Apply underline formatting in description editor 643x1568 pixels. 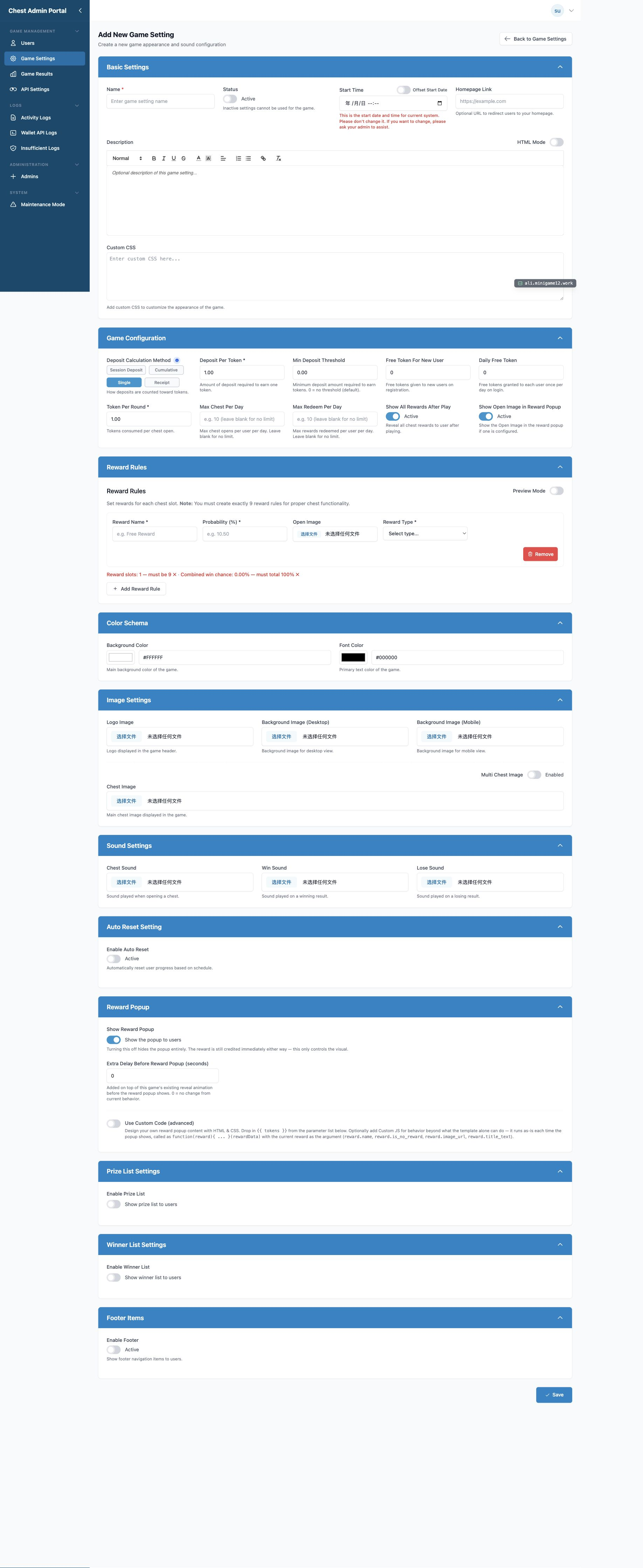click(174, 158)
